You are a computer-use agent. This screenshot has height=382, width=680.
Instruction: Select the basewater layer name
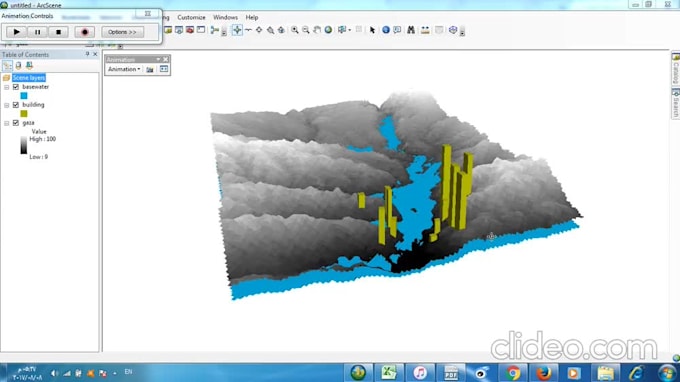(x=36, y=87)
